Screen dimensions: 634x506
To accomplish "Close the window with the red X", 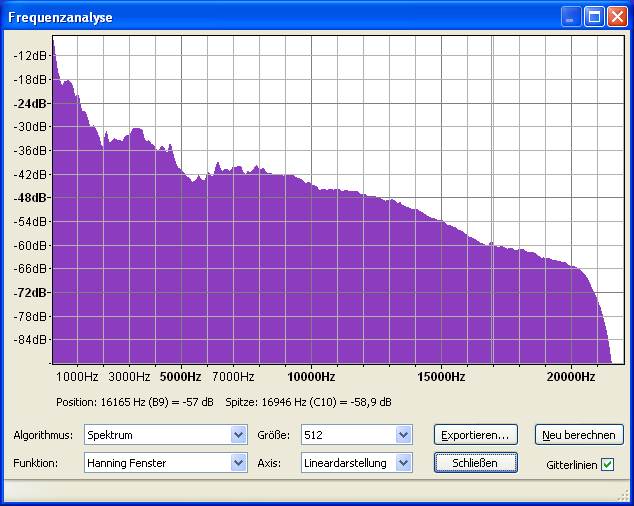I will [x=617, y=17].
